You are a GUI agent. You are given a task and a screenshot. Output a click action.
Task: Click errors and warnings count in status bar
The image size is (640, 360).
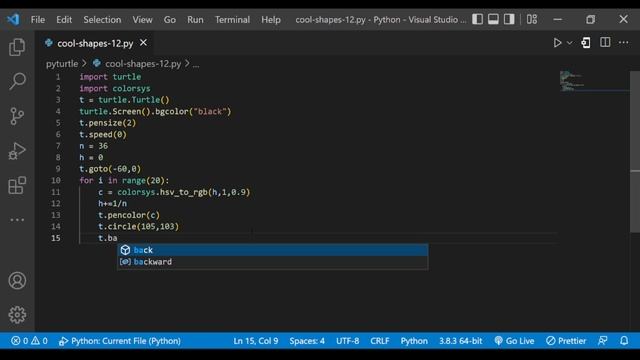point(29,341)
